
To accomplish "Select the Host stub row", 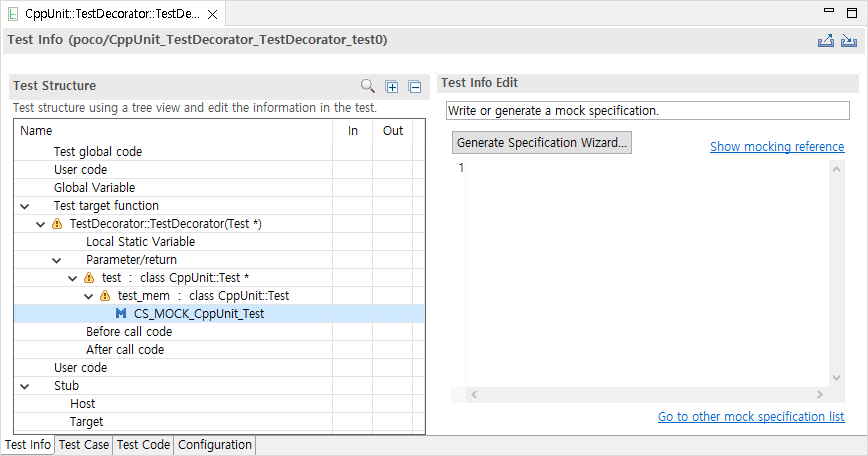I will click(219, 403).
